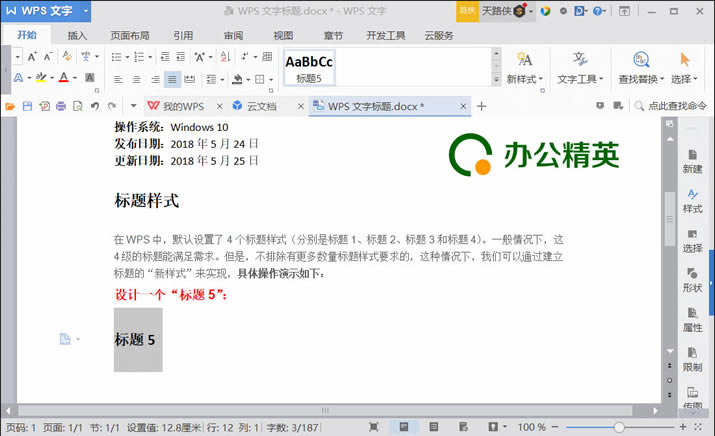Clear formatting with the eraser icon

(67, 56)
